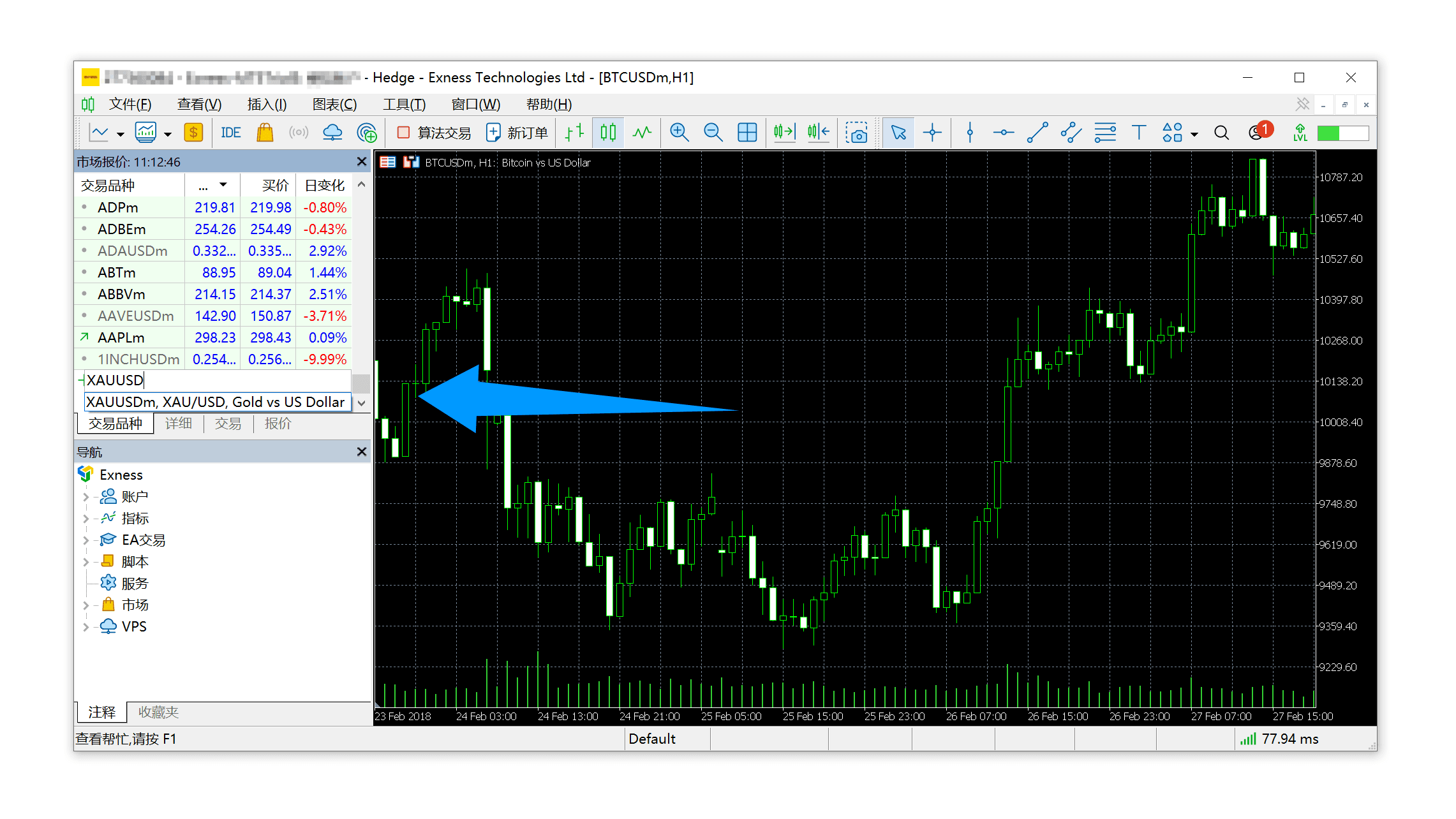This screenshot has height=819, width=1456.
Task: Close the 市场报价 panel
Action: pyautogui.click(x=362, y=162)
